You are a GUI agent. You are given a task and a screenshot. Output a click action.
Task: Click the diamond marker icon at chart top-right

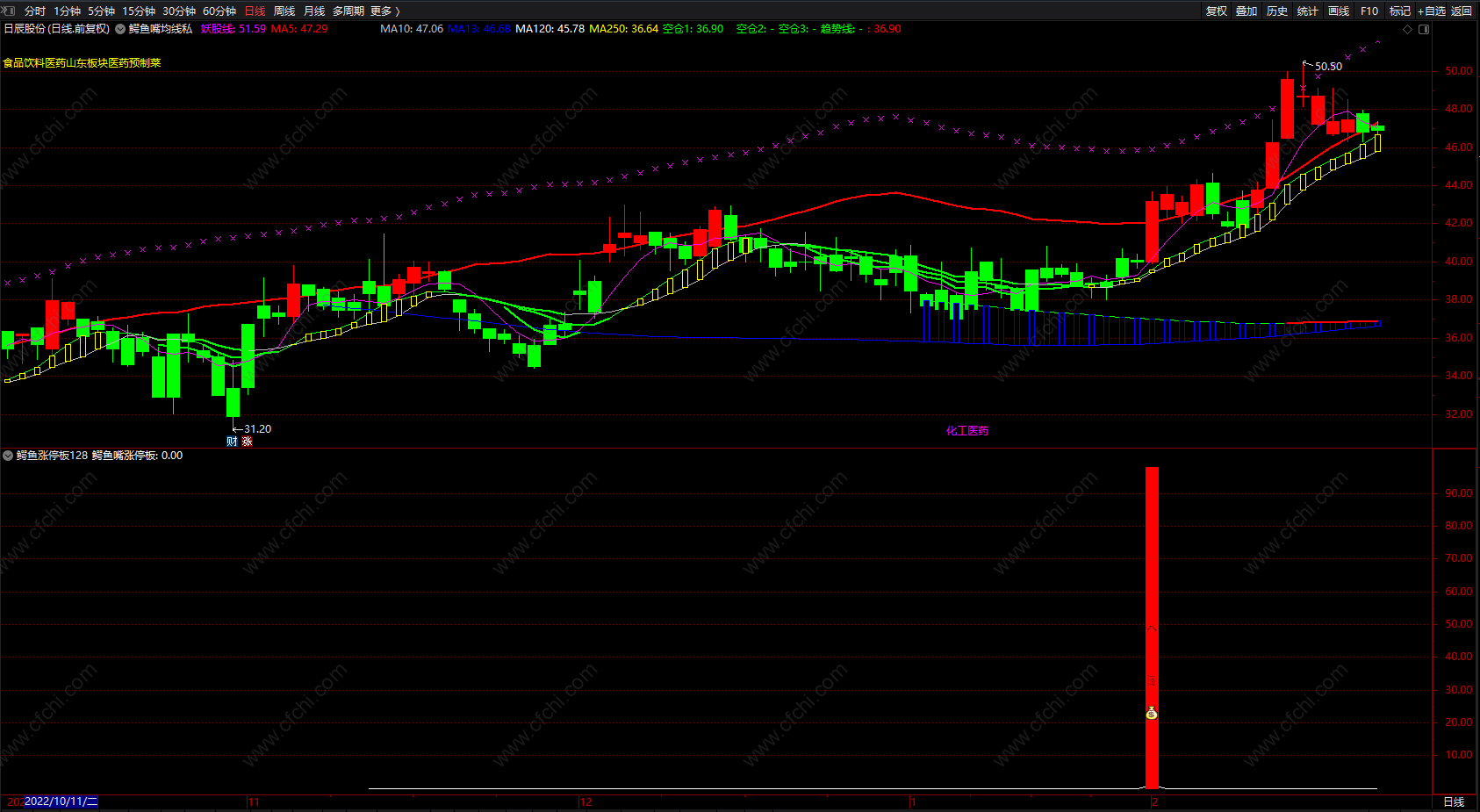pos(1408,29)
